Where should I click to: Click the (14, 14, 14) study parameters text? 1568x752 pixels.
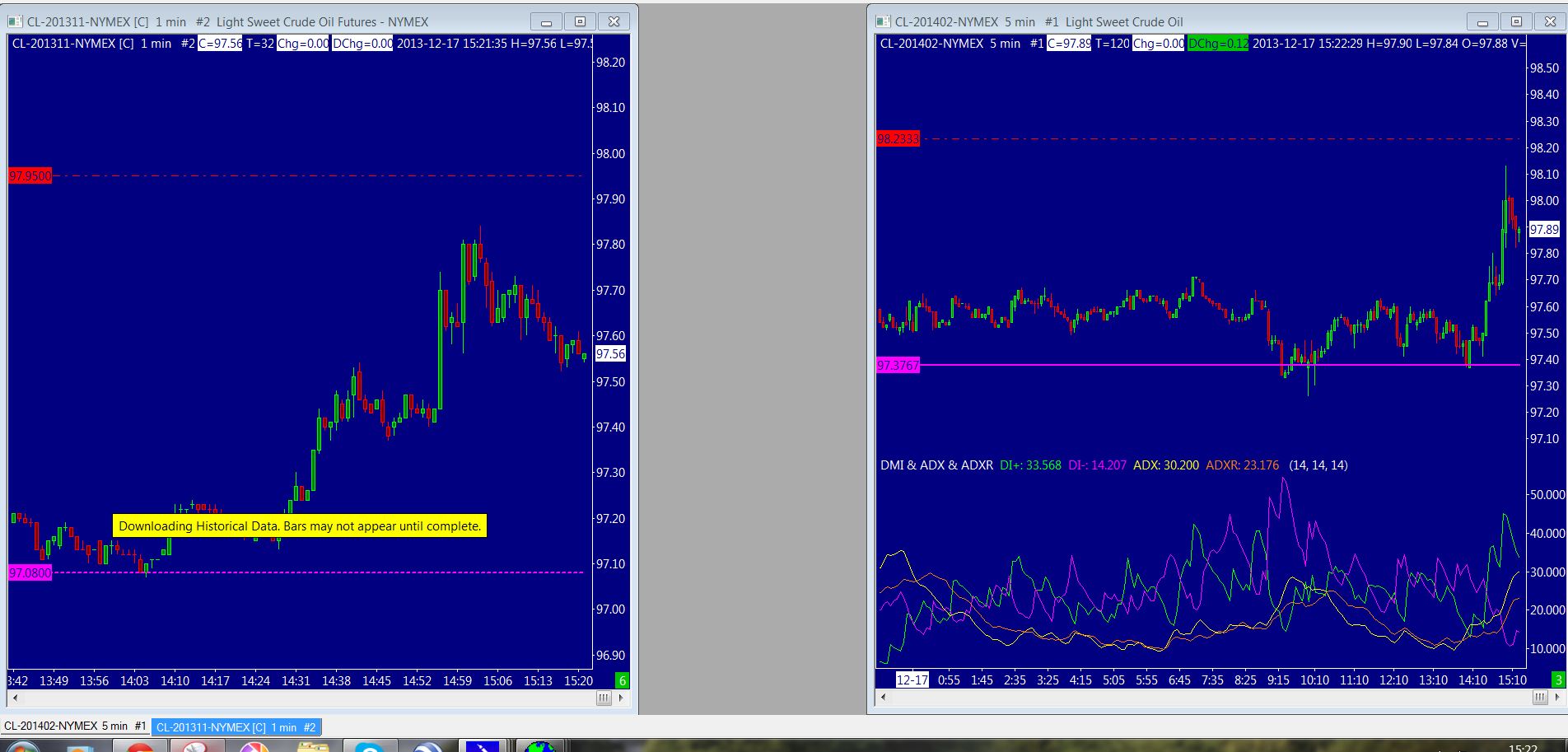pos(1318,465)
